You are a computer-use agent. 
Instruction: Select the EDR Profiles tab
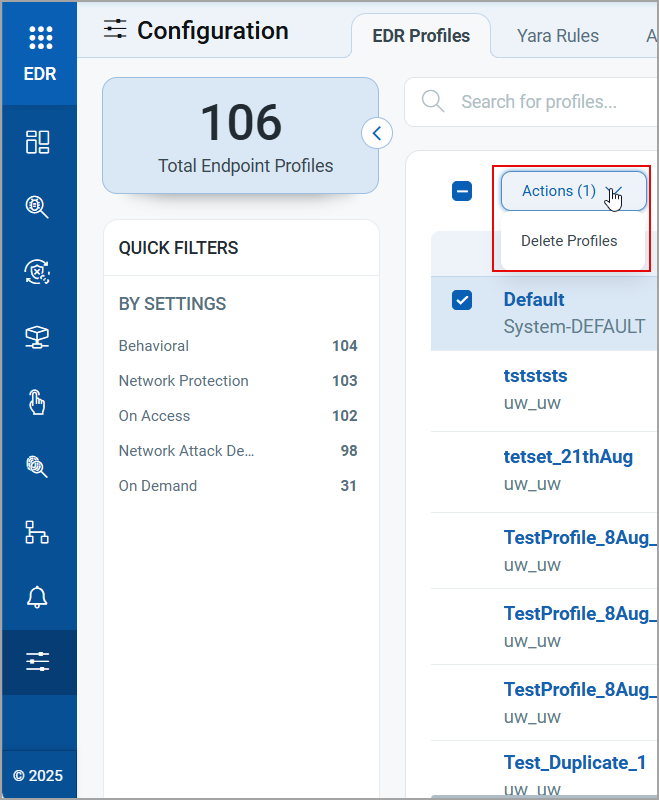[420, 36]
